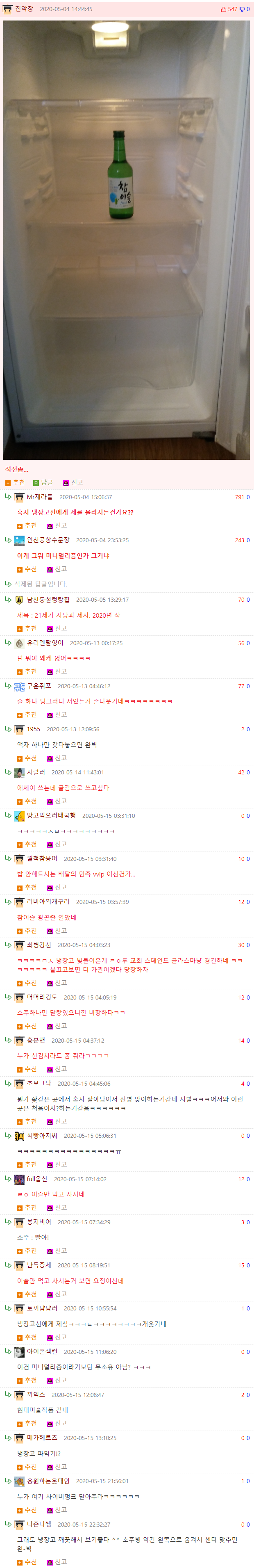Click 구운쥐포's avatar icon

tap(19, 686)
